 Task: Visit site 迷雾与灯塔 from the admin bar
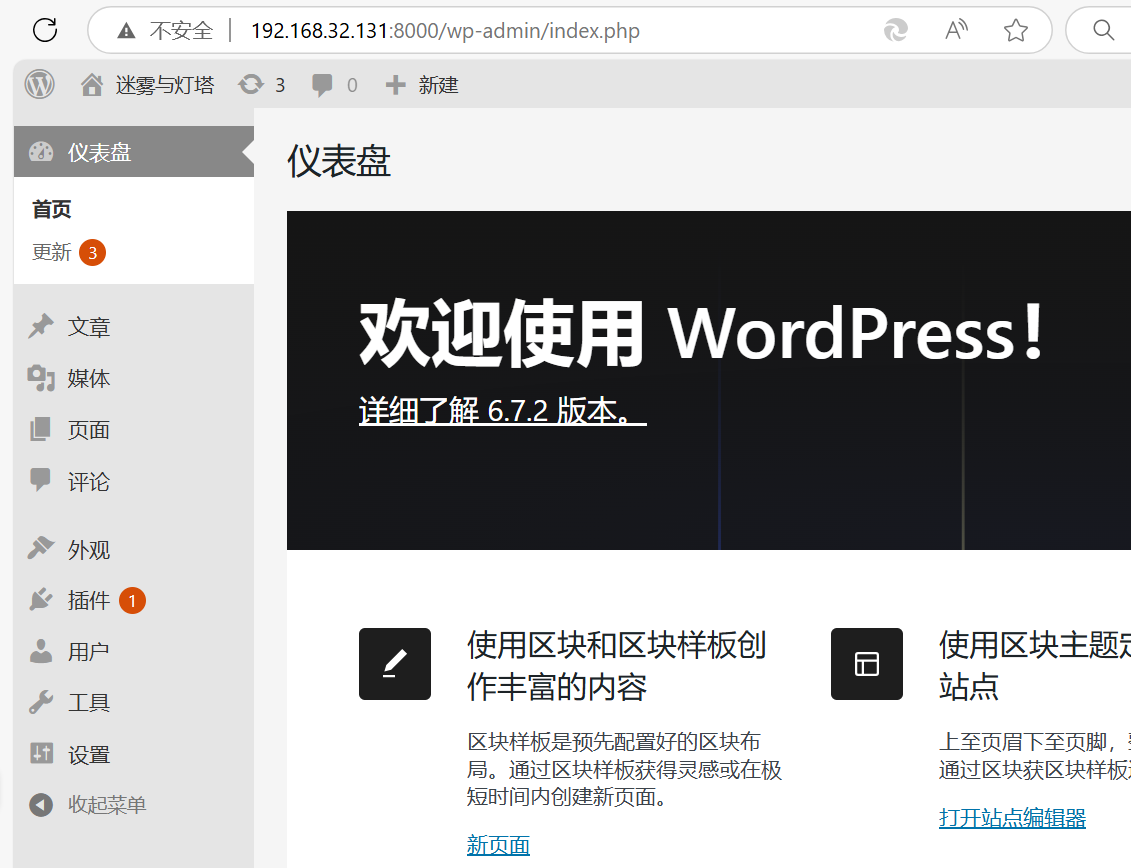(x=165, y=85)
